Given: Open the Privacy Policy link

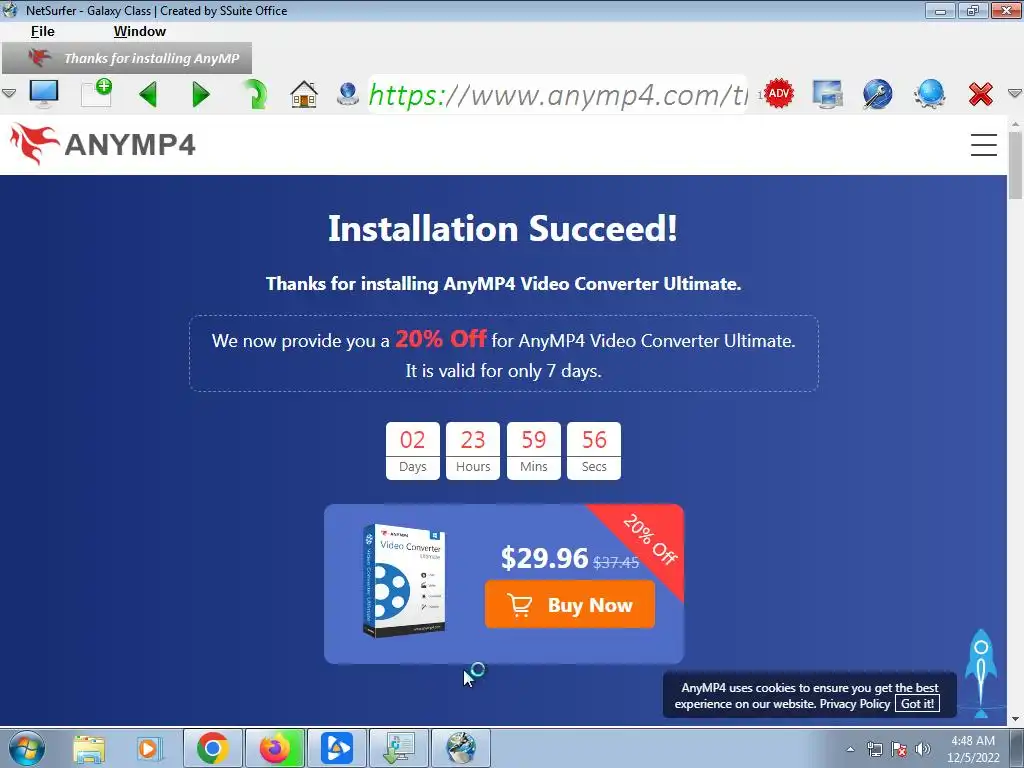Looking at the screenshot, I should click(854, 703).
